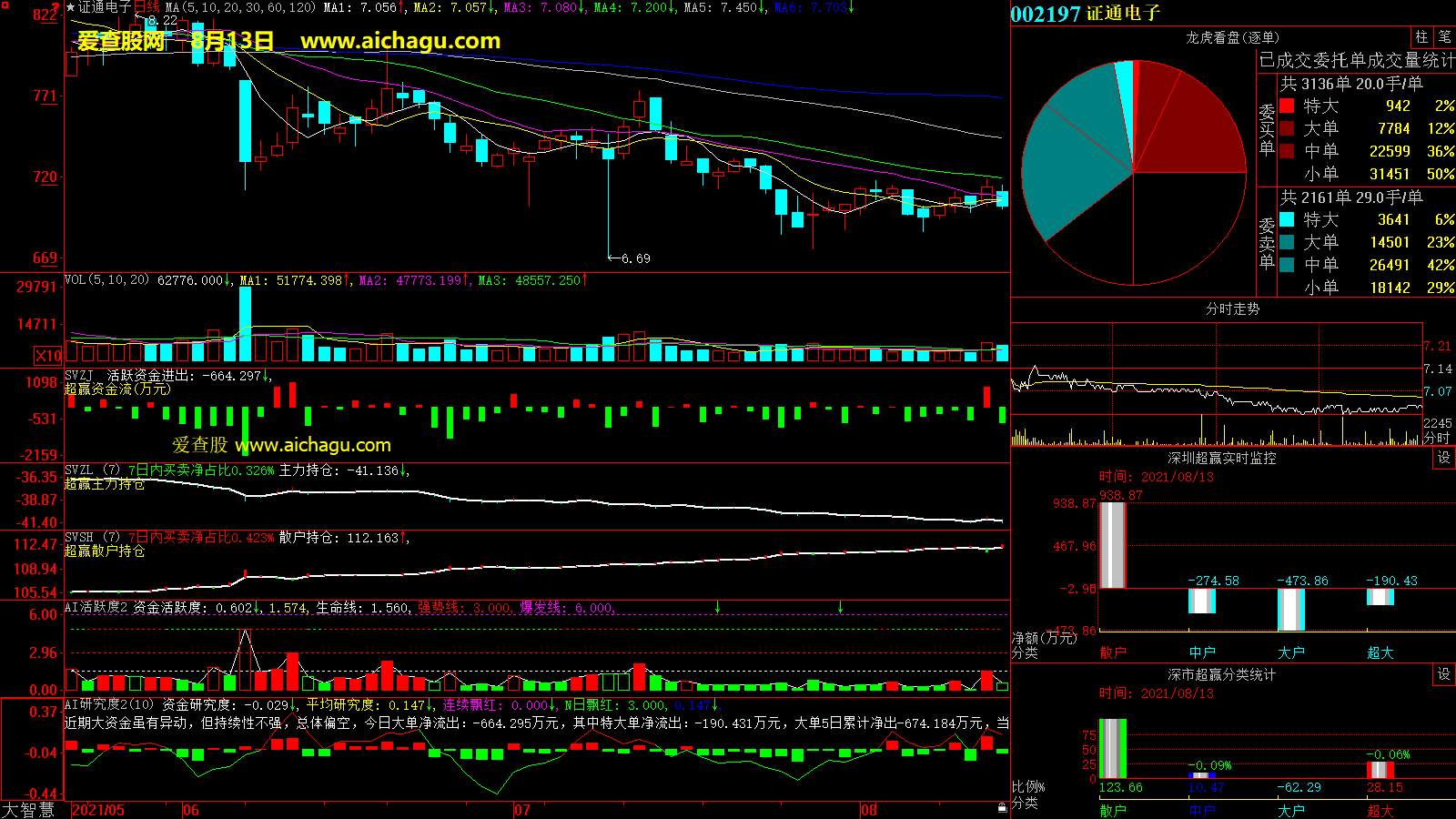
Task: Click the 大智慧 logo at bottom left
Action: click(x=29, y=810)
